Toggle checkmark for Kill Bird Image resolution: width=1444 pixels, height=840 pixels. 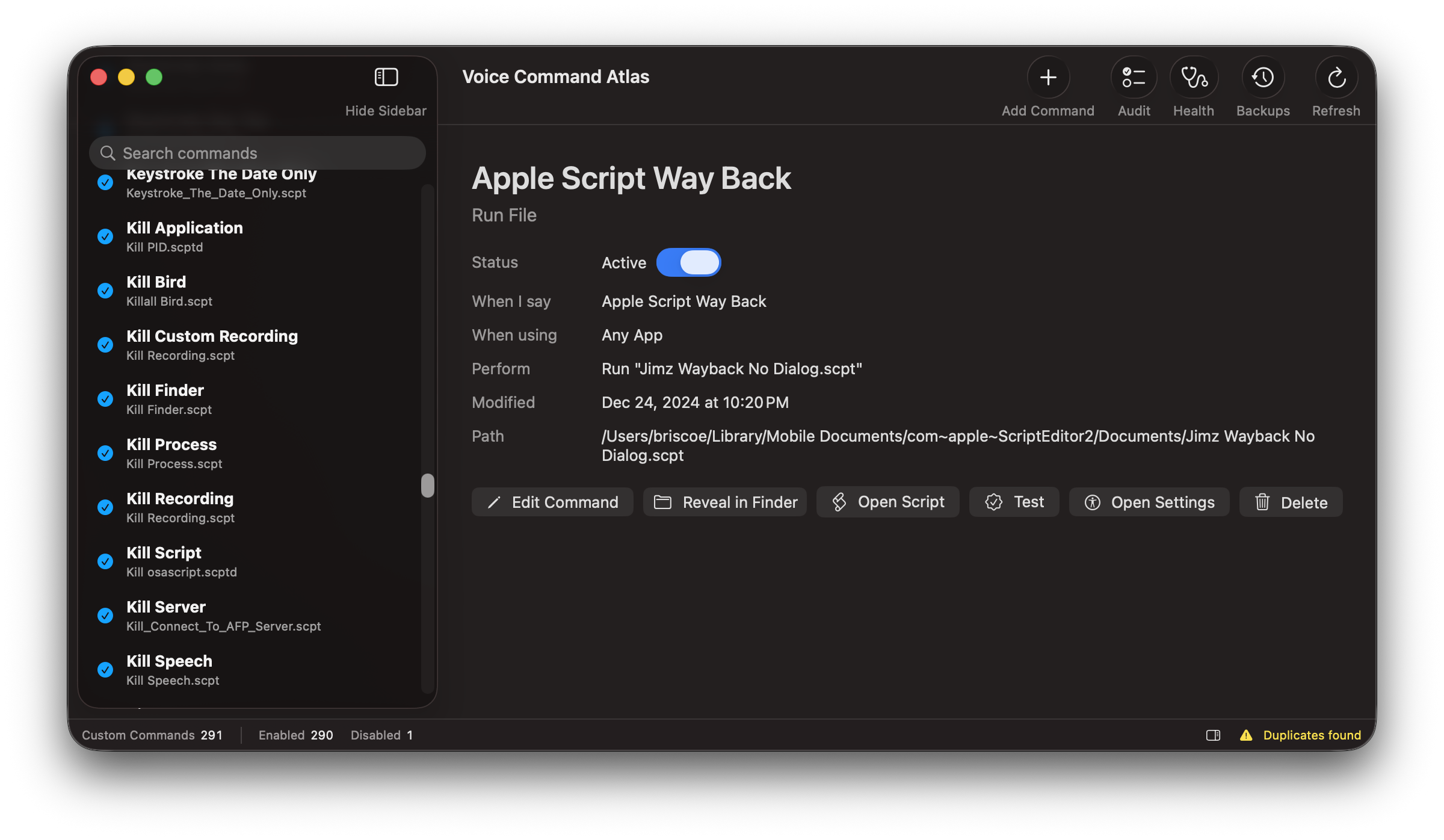pyautogui.click(x=105, y=291)
